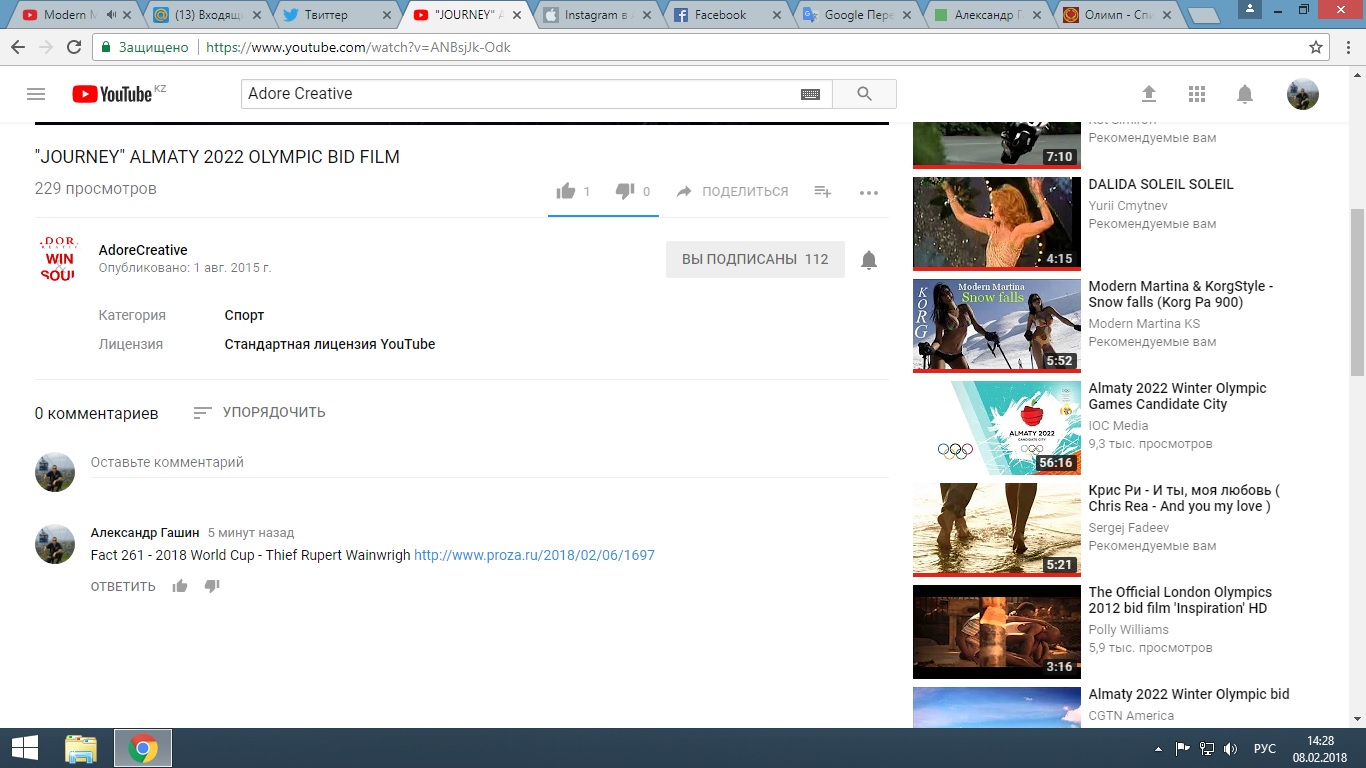
Task: Open the 7:10 motorcycle video thumbnail
Action: pos(997,144)
